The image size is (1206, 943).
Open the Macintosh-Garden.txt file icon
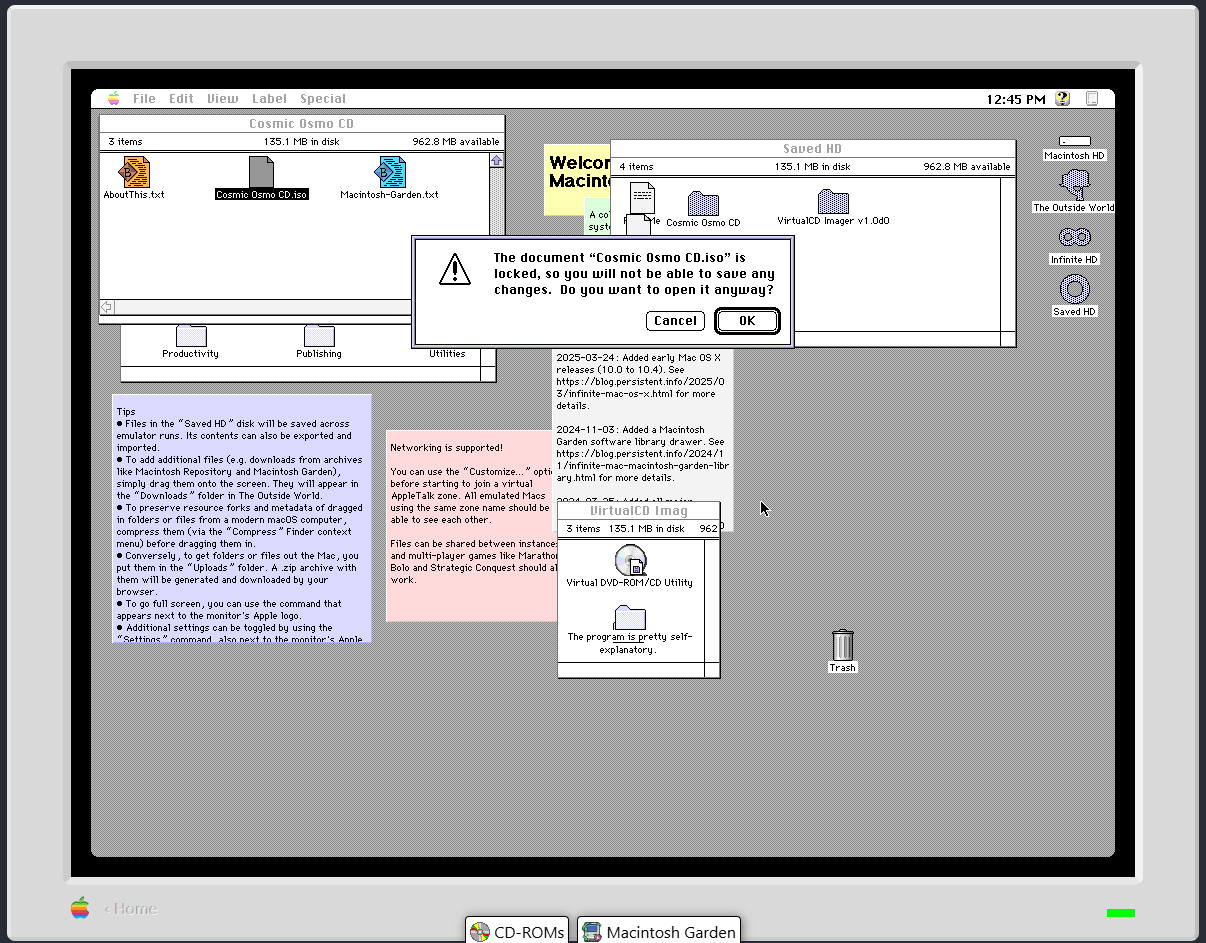point(389,172)
